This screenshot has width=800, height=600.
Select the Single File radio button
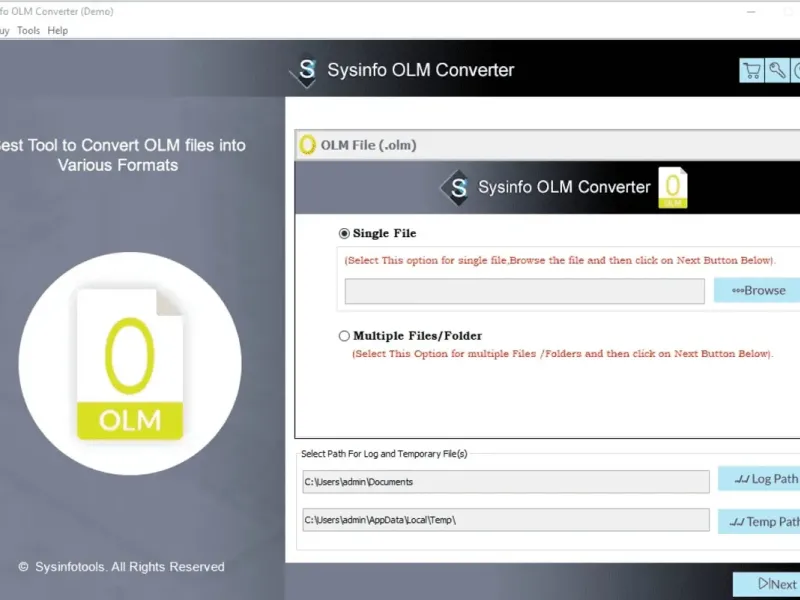(x=344, y=234)
